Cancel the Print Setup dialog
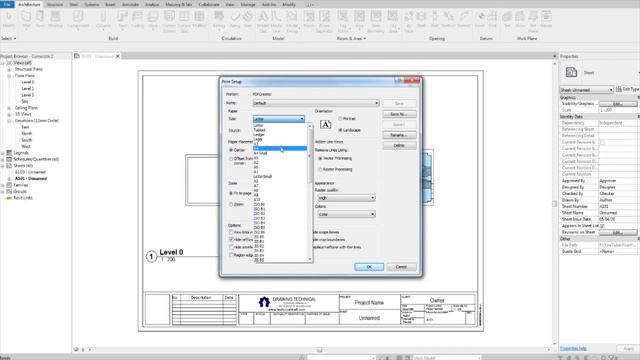Viewport: 640px width, 360px height. pyautogui.click(x=401, y=267)
